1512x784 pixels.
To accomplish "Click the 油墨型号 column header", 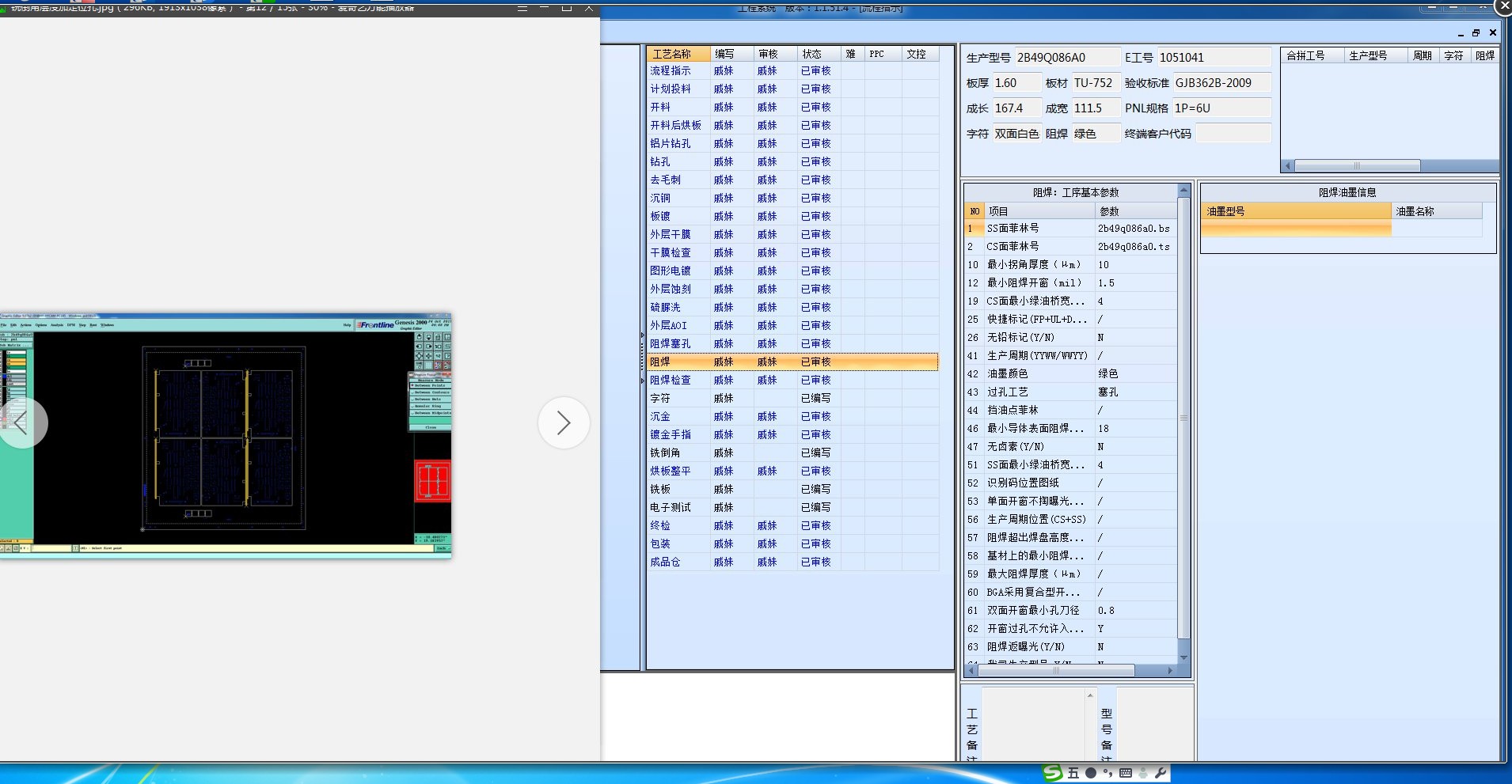I will [1296, 211].
